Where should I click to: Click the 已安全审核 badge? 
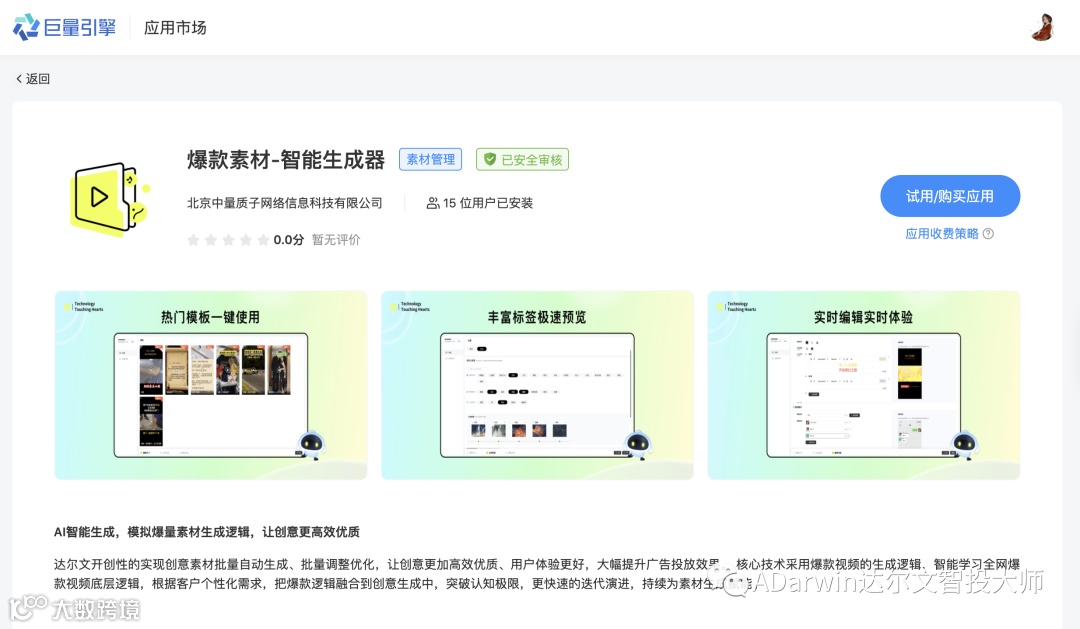pos(523,160)
